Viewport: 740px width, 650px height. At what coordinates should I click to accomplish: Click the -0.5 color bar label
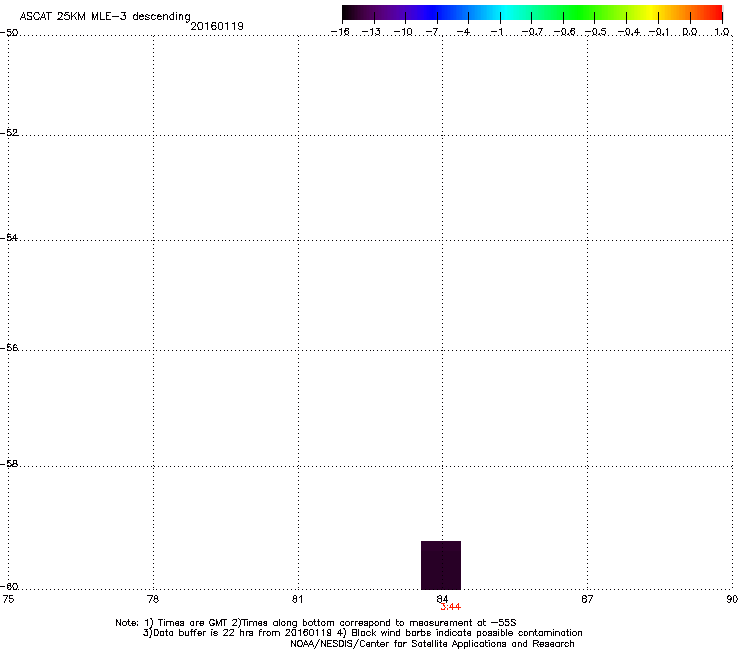tap(596, 32)
